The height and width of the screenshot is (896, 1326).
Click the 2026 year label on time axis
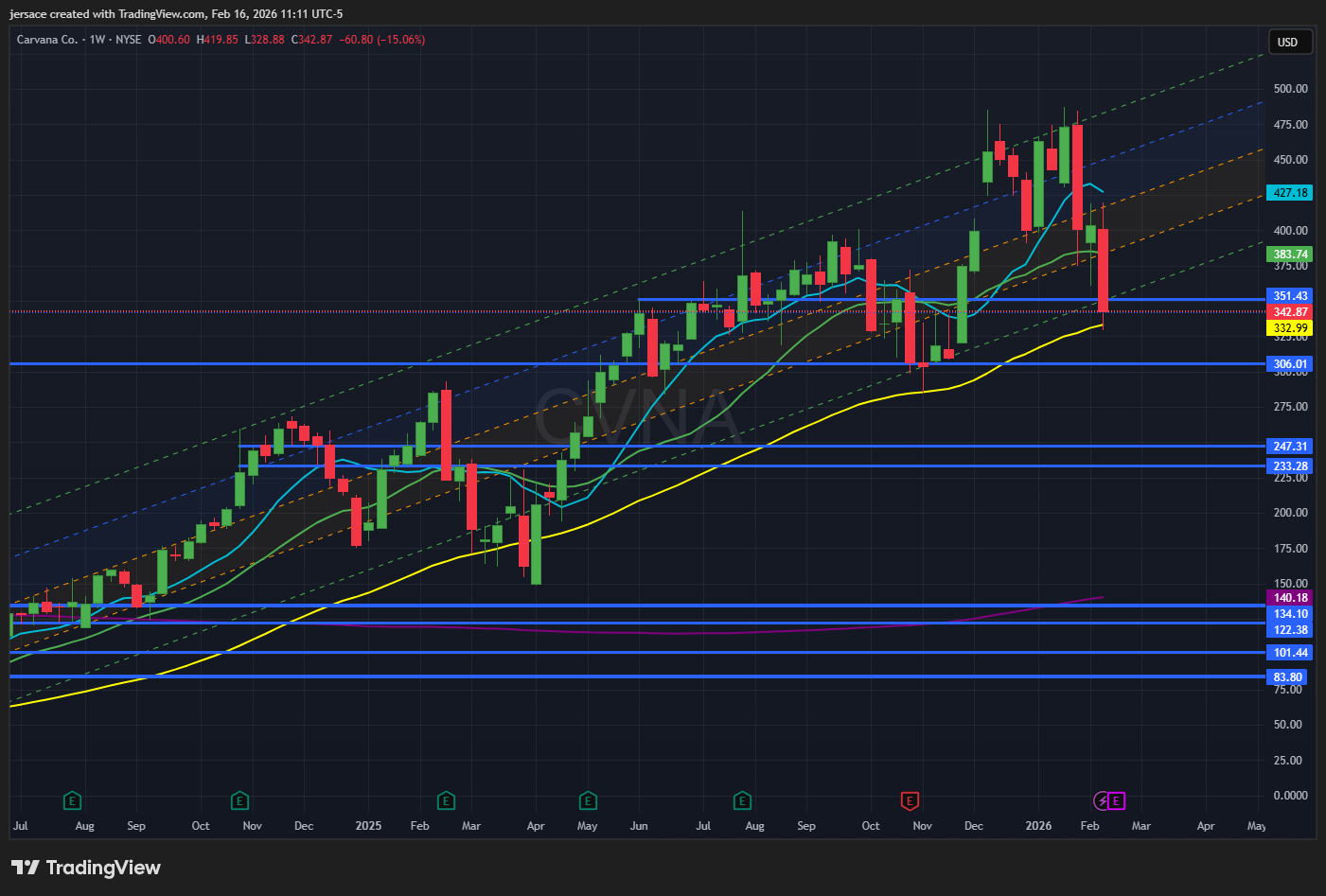pyautogui.click(x=1038, y=826)
